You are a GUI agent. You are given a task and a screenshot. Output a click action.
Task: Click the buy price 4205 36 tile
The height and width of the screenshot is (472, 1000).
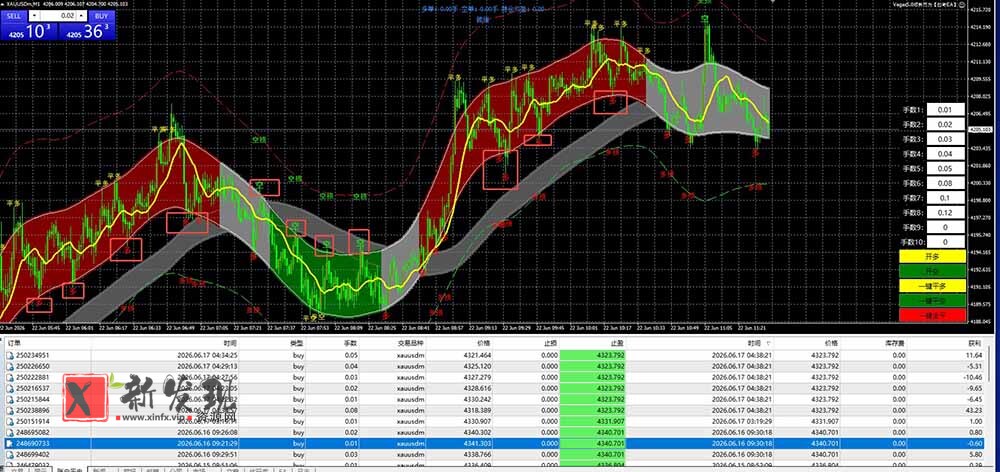(x=87, y=31)
